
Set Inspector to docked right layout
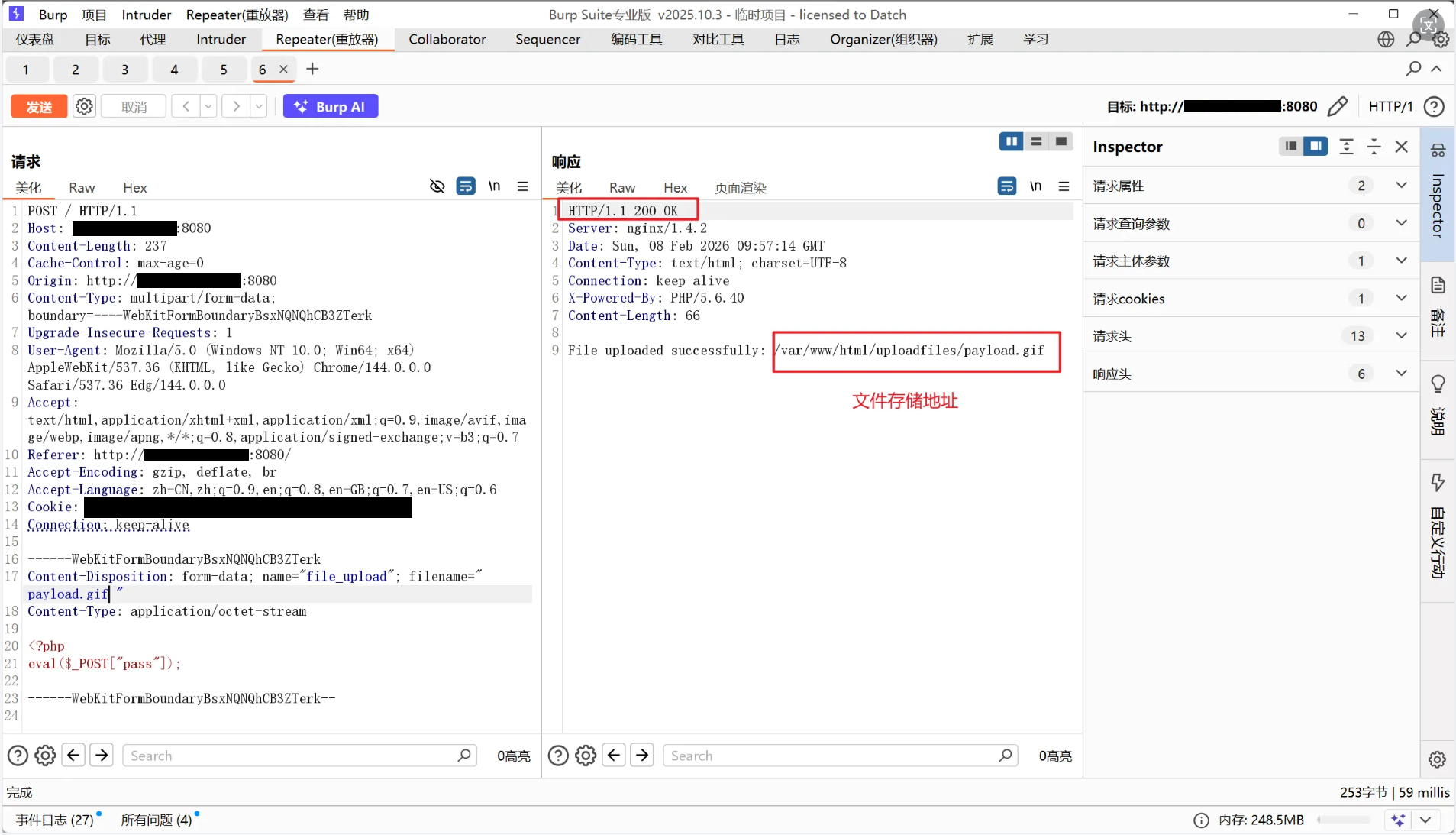click(1316, 146)
